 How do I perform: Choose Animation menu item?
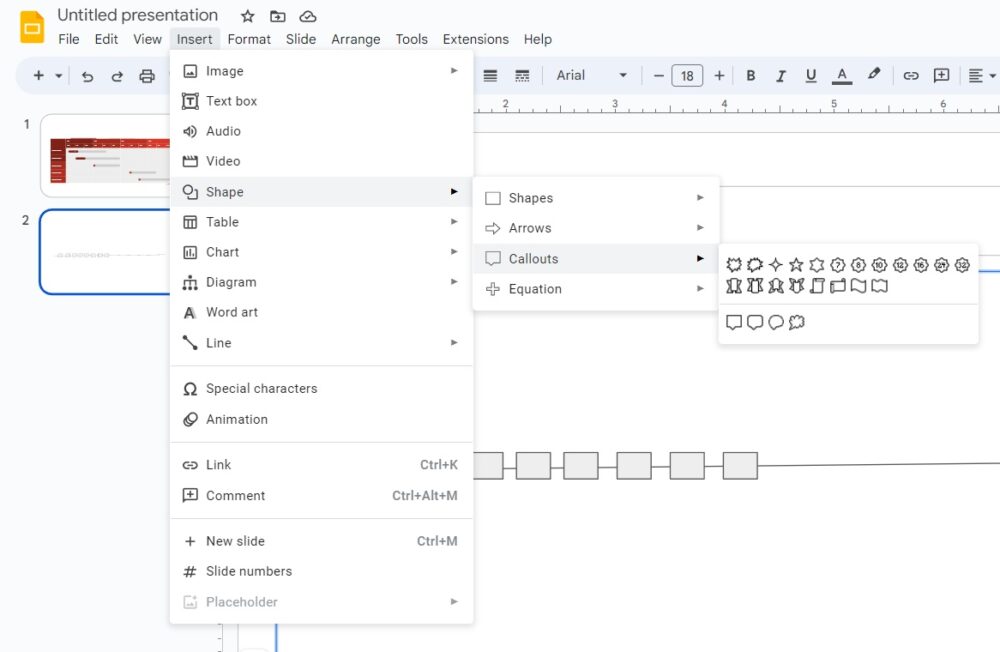321,419
